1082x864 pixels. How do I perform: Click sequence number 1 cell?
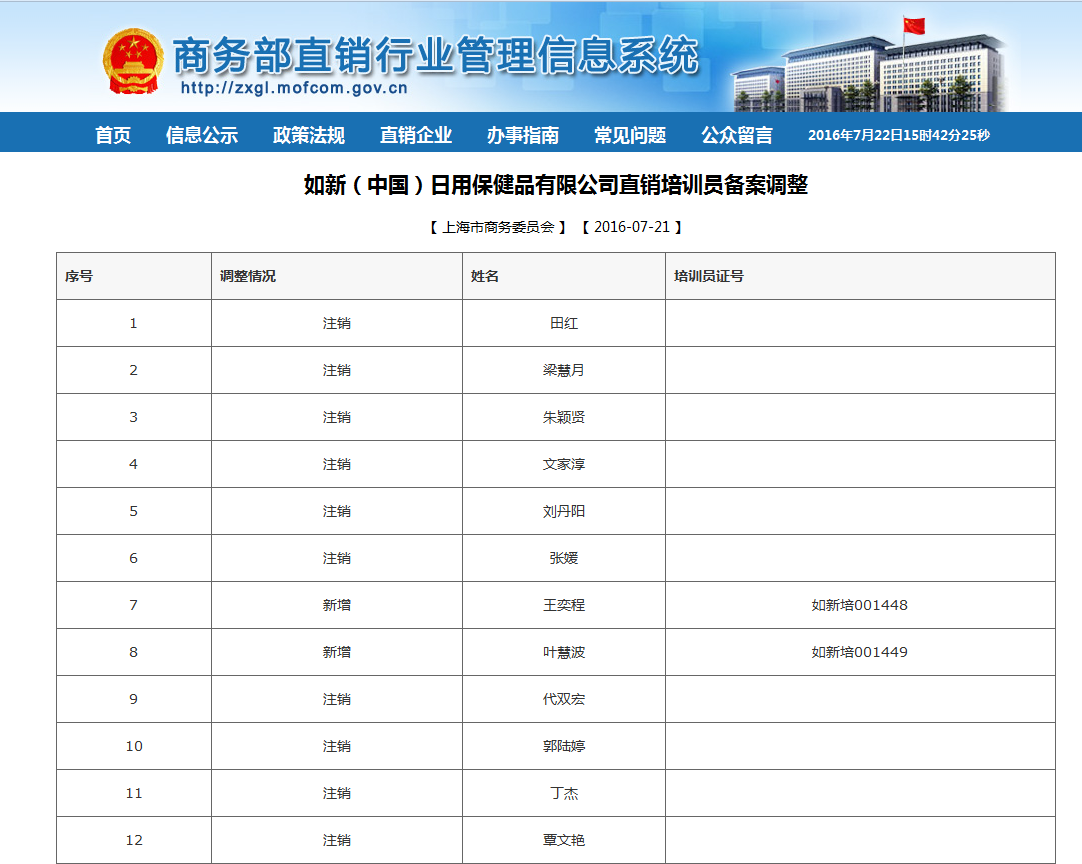[134, 323]
